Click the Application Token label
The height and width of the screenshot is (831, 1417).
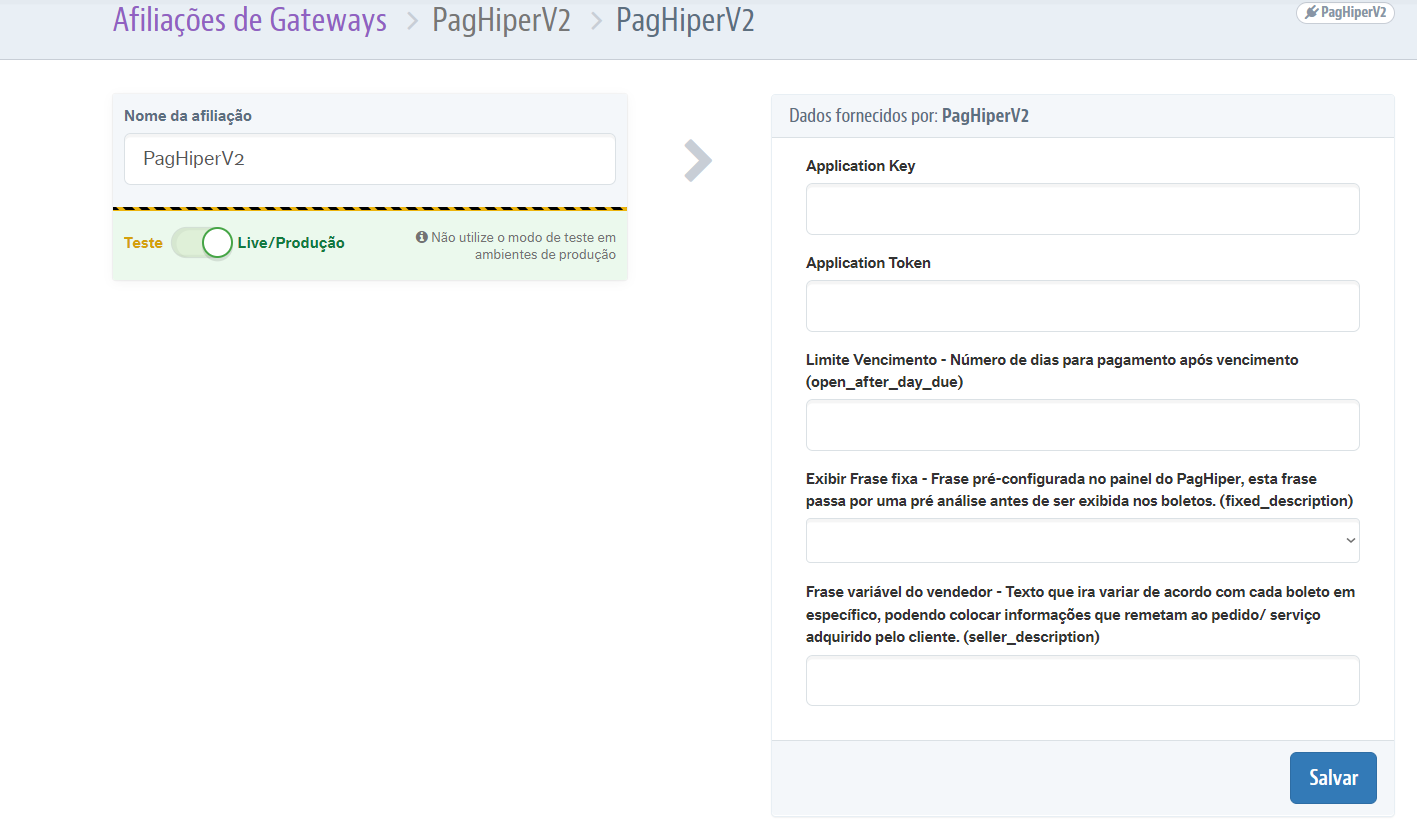868,263
